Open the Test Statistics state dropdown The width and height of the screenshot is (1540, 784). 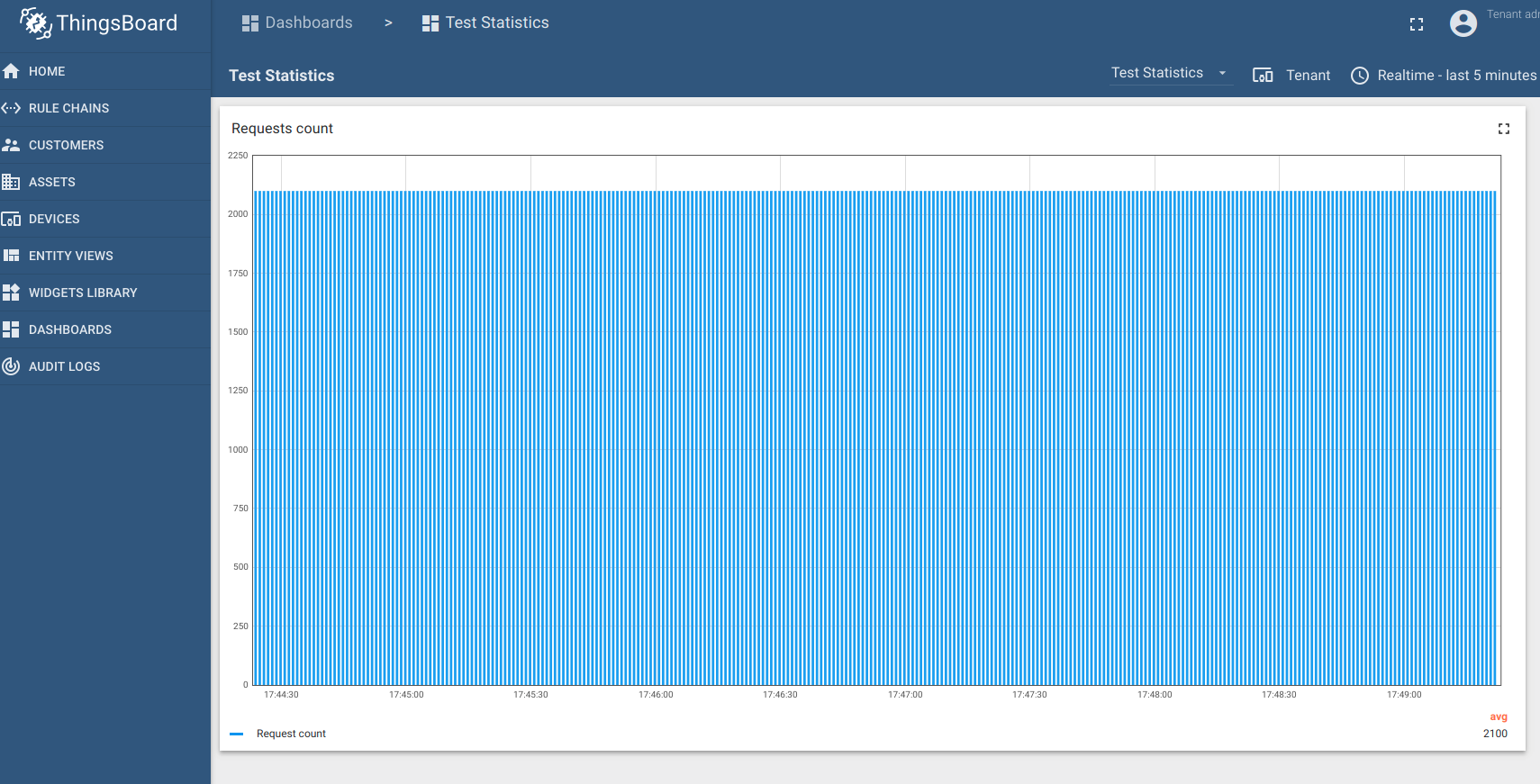(1169, 73)
